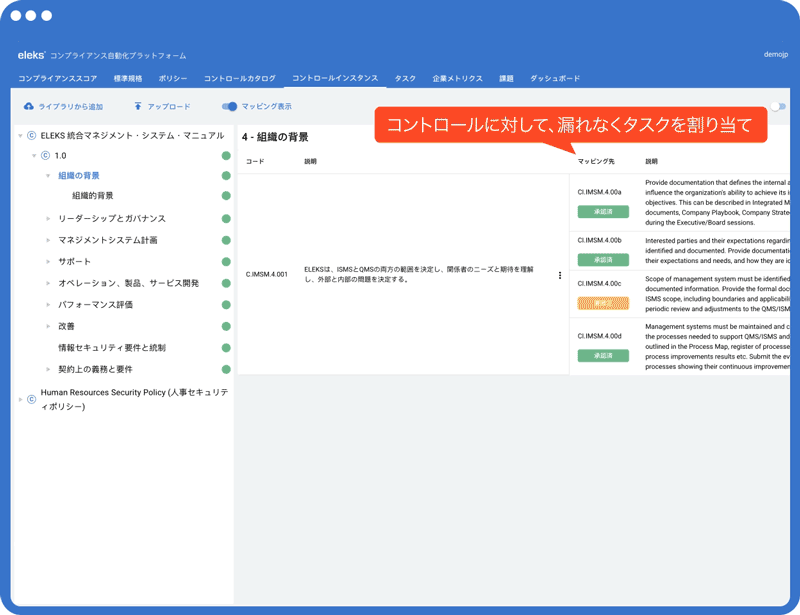Click the green status dot for 組織の背景
This screenshot has height=615, width=800.
click(x=226, y=176)
